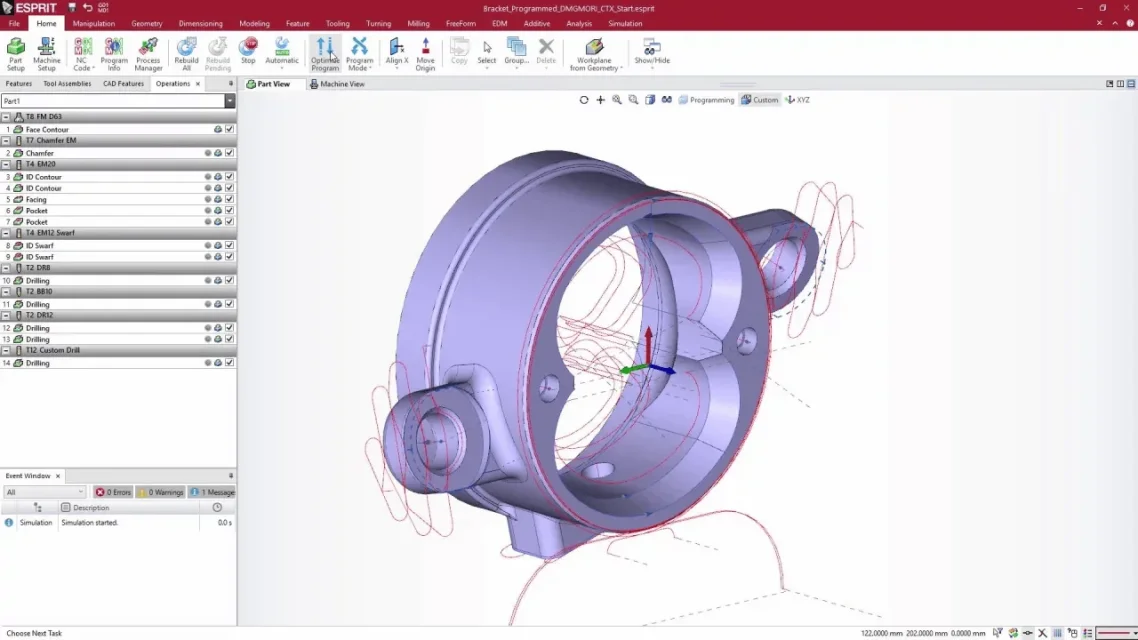Open the Event Window filter All dropdown

tap(44, 492)
